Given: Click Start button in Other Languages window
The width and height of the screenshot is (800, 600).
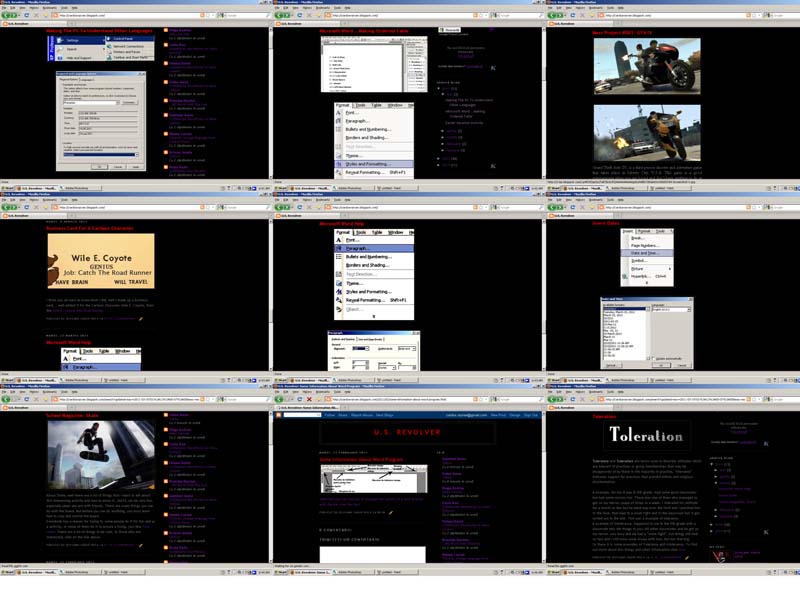Looking at the screenshot, I should pyautogui.click(x=7, y=188).
